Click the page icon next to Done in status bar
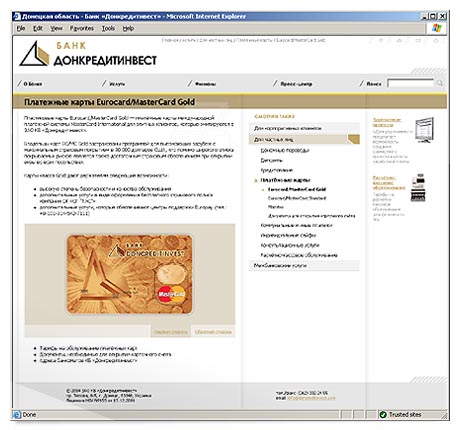Image resolution: width=460 pixels, height=430 pixels. 17,415
